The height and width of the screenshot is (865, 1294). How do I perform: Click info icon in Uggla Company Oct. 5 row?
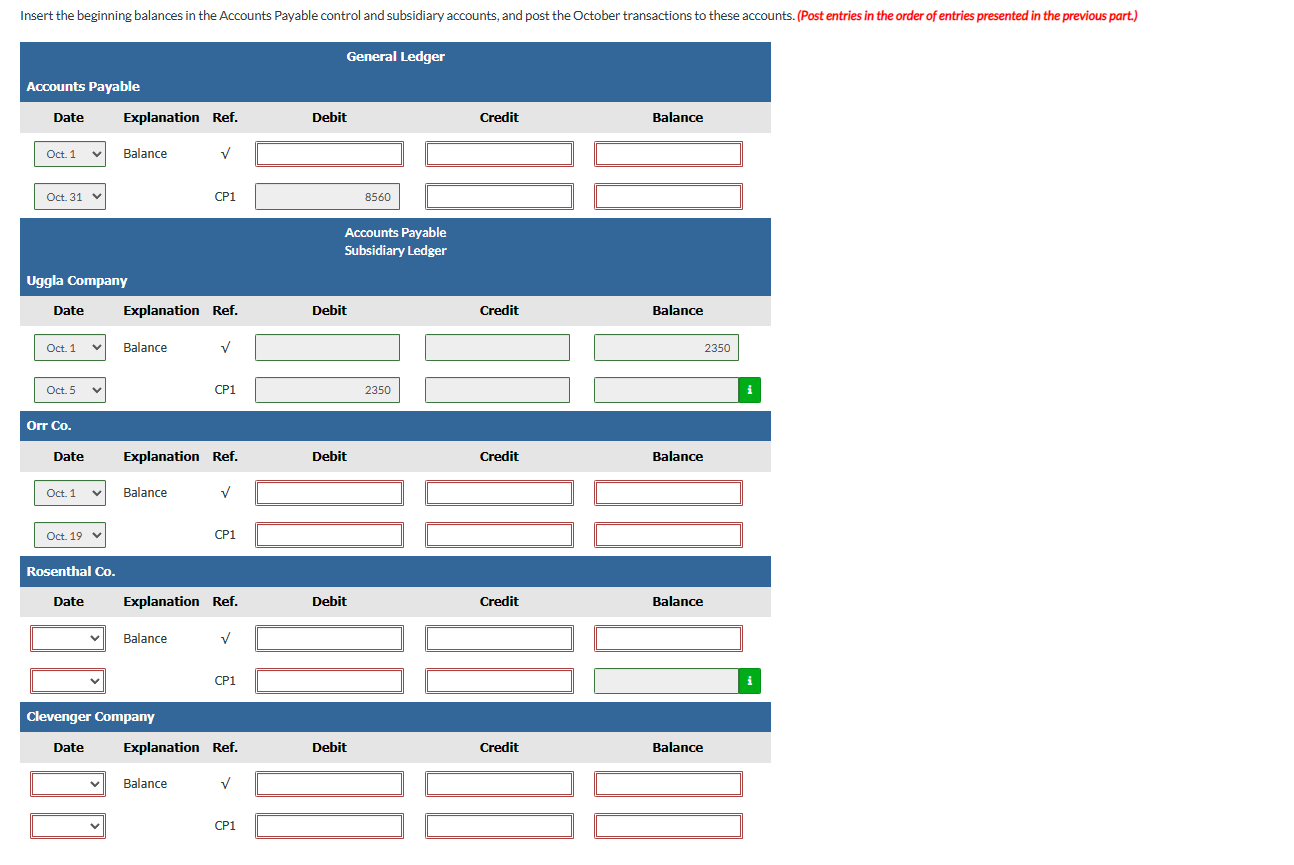pyautogui.click(x=750, y=390)
